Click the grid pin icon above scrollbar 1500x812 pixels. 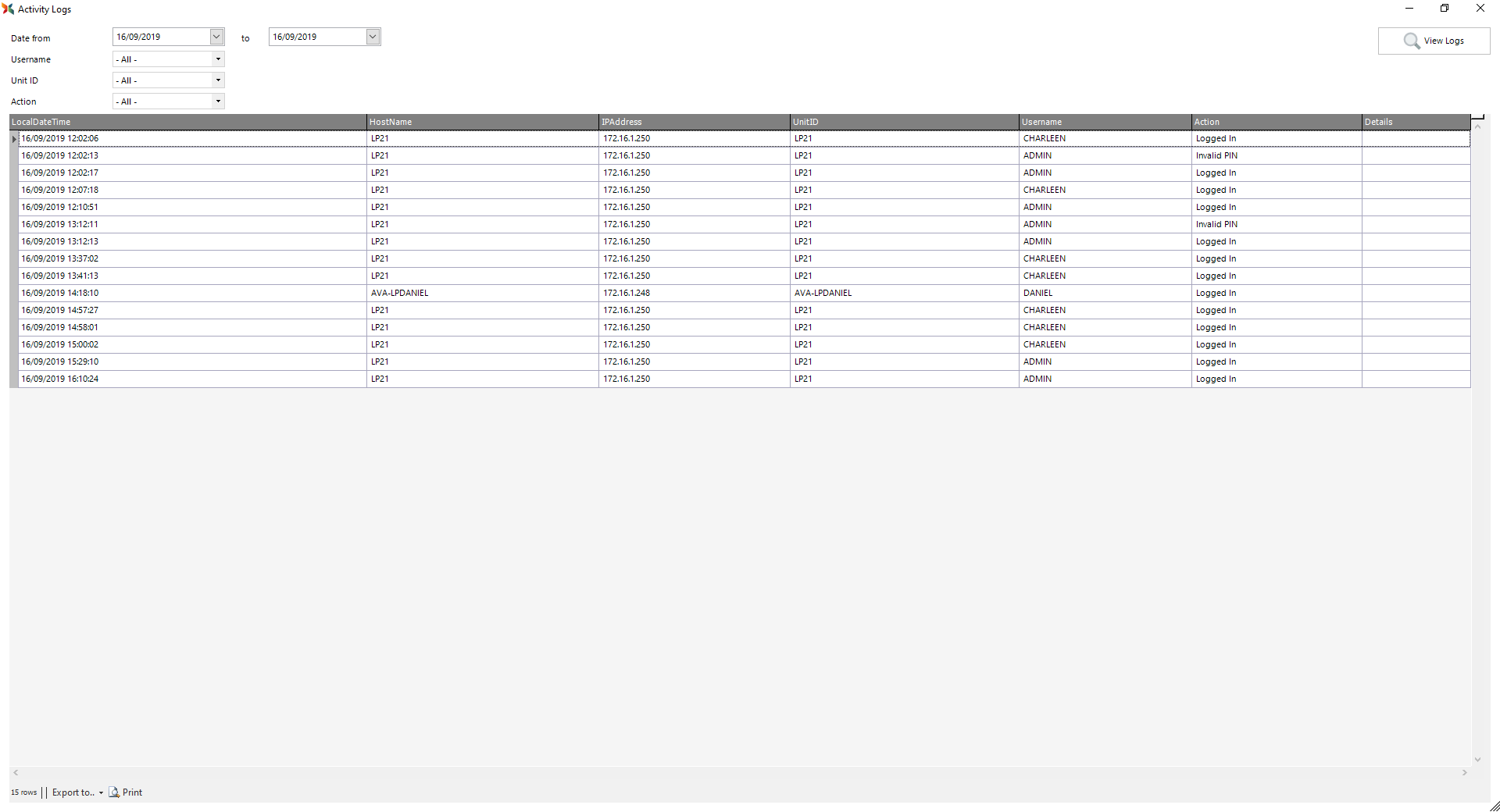coord(1477,118)
